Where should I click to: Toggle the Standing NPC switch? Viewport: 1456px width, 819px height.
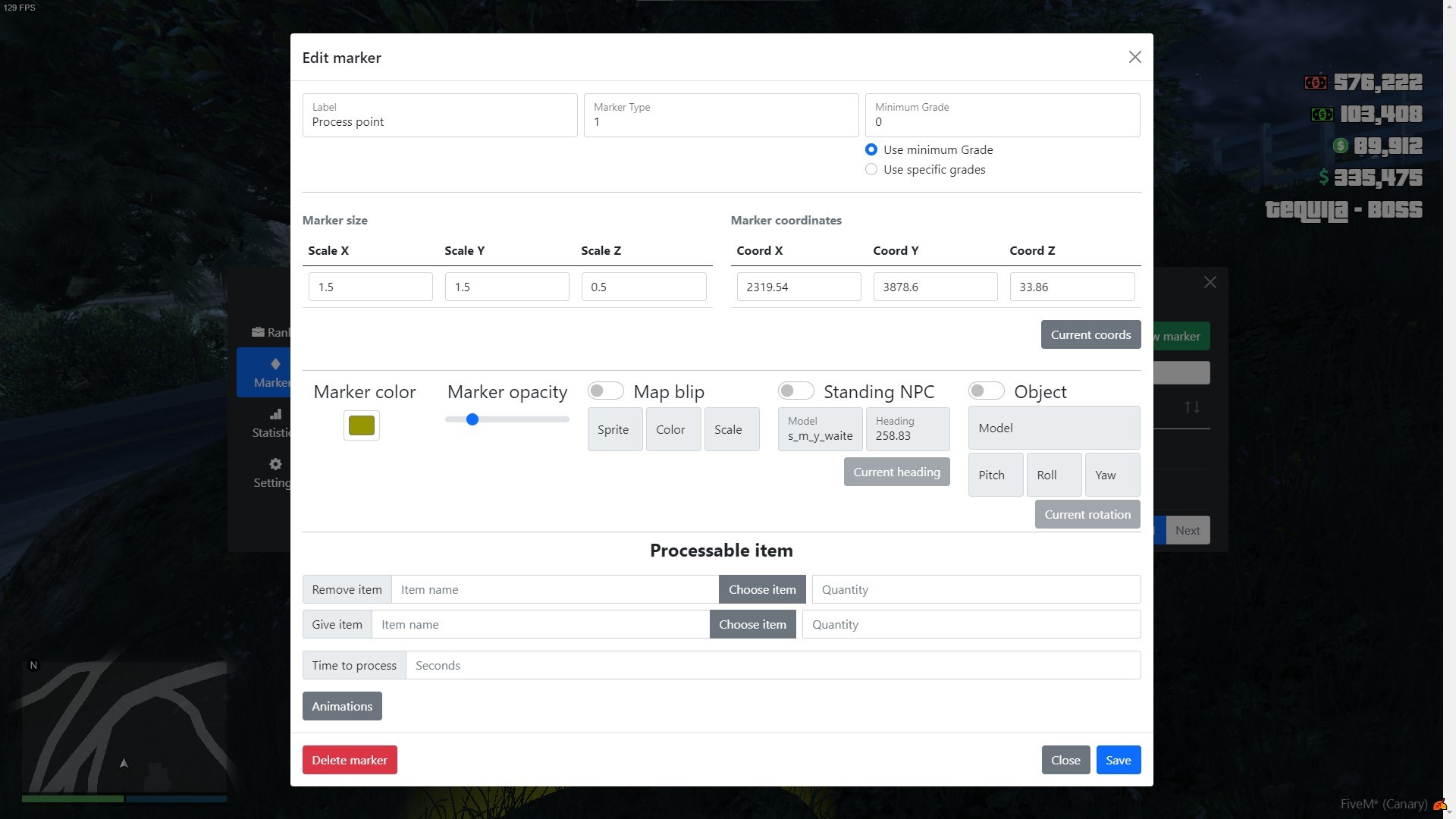click(795, 390)
